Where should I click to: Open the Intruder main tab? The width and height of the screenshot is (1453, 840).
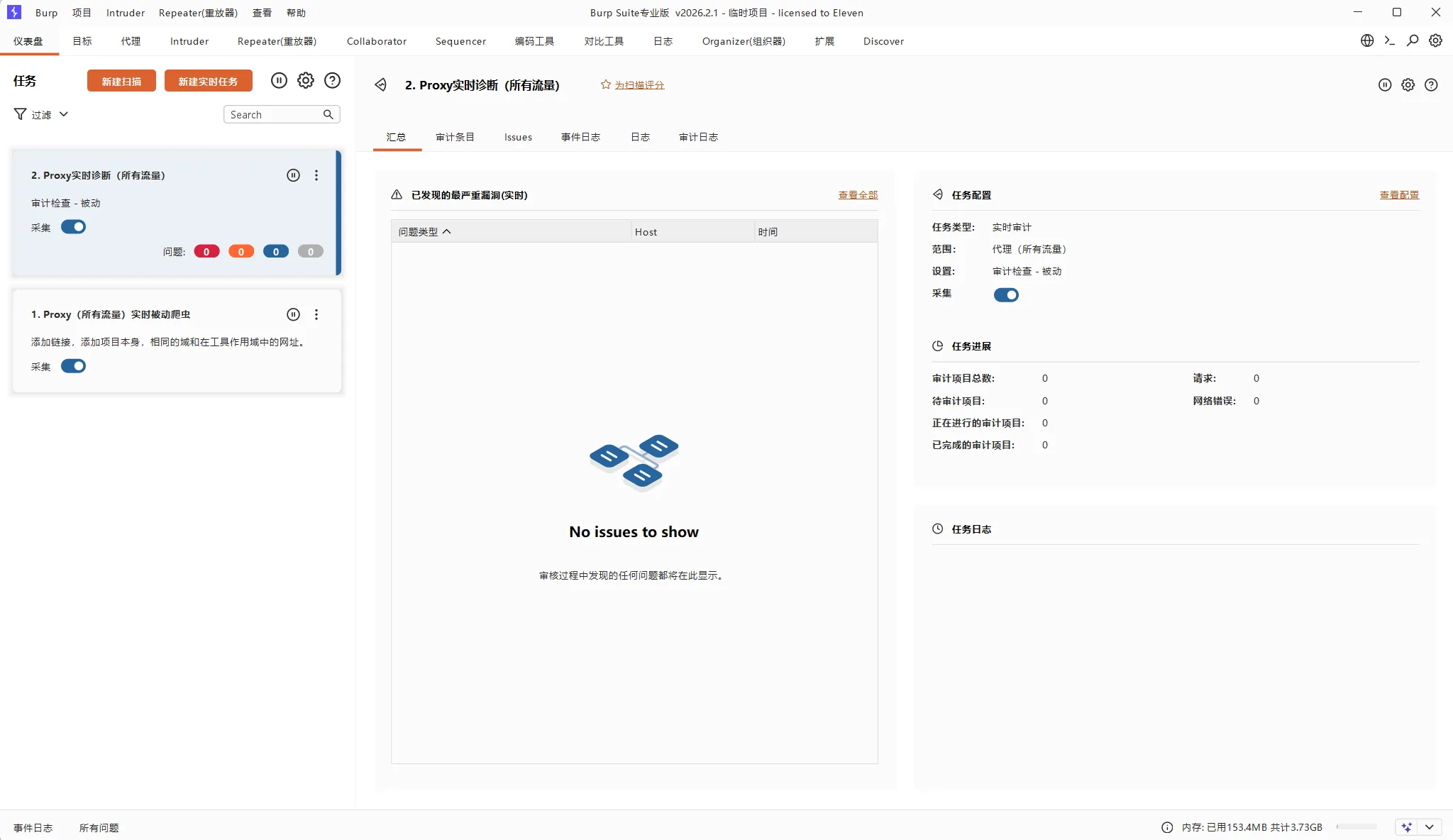pyautogui.click(x=189, y=41)
